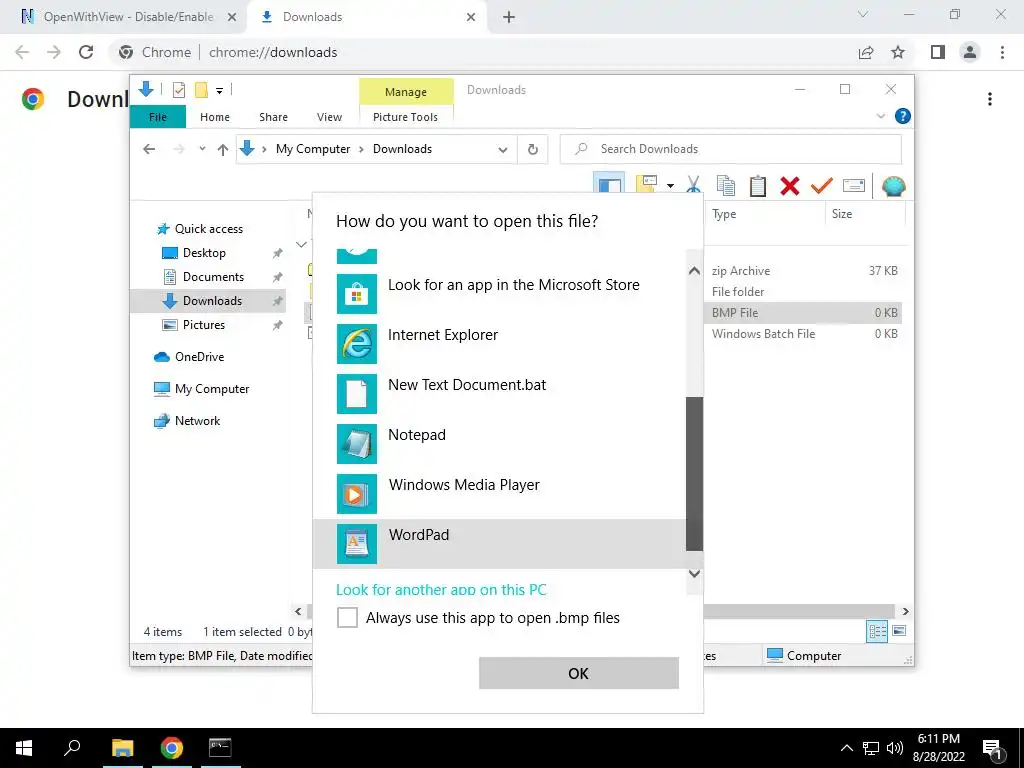Switch to OpenWithView Chrome tab
Viewport: 1024px width, 768px height.
pyautogui.click(x=128, y=17)
